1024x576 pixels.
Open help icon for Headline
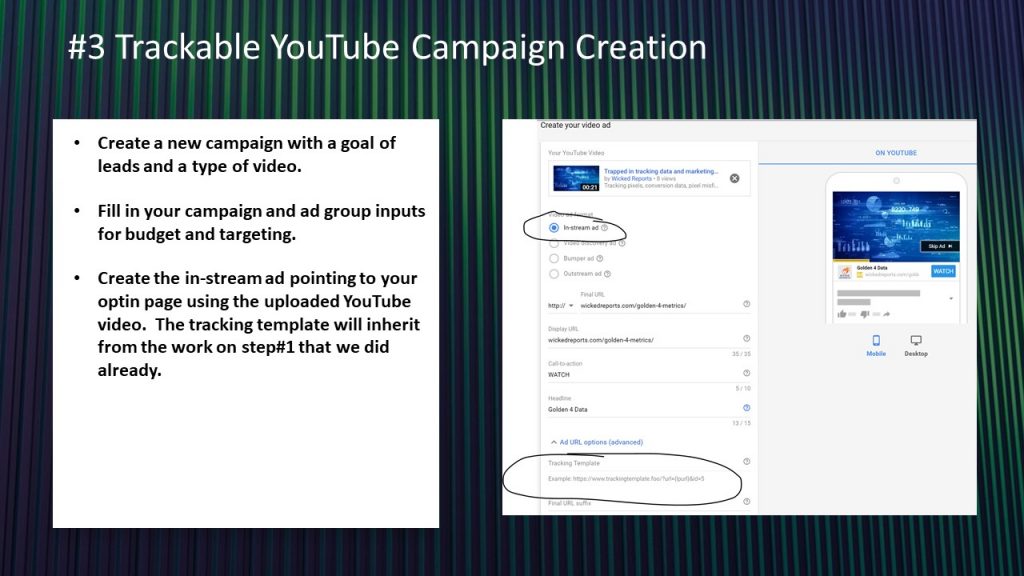coord(746,408)
